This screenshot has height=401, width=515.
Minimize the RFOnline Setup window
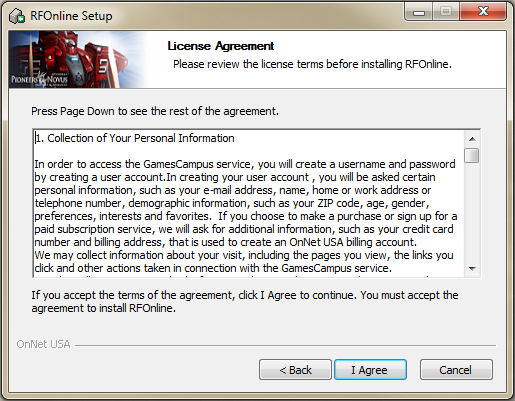coord(419,12)
